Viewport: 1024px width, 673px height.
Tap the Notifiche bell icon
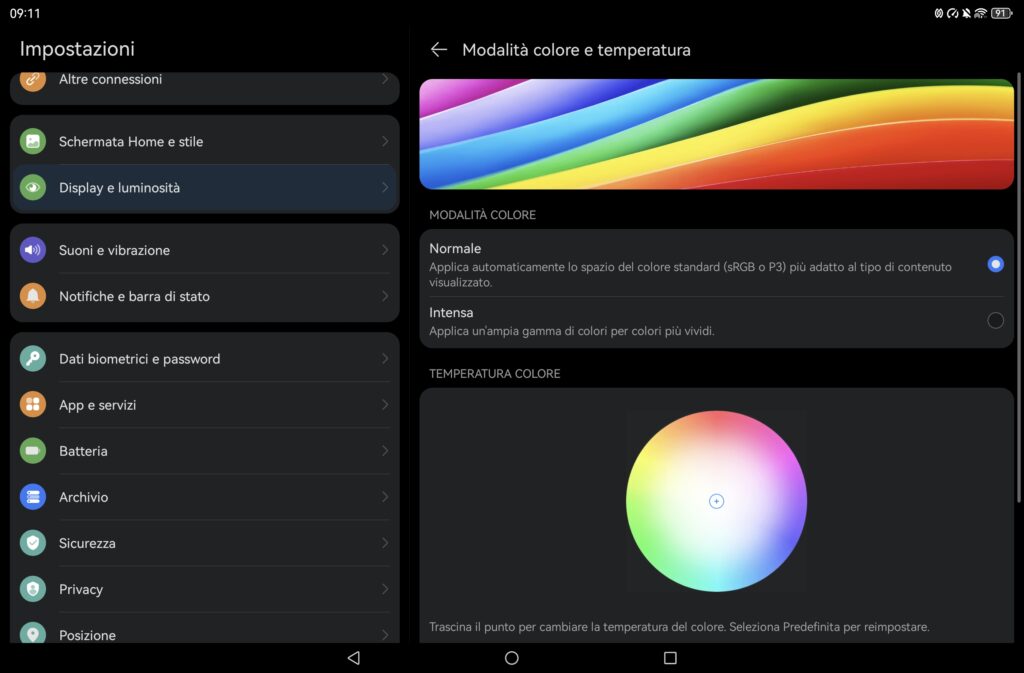(33, 296)
